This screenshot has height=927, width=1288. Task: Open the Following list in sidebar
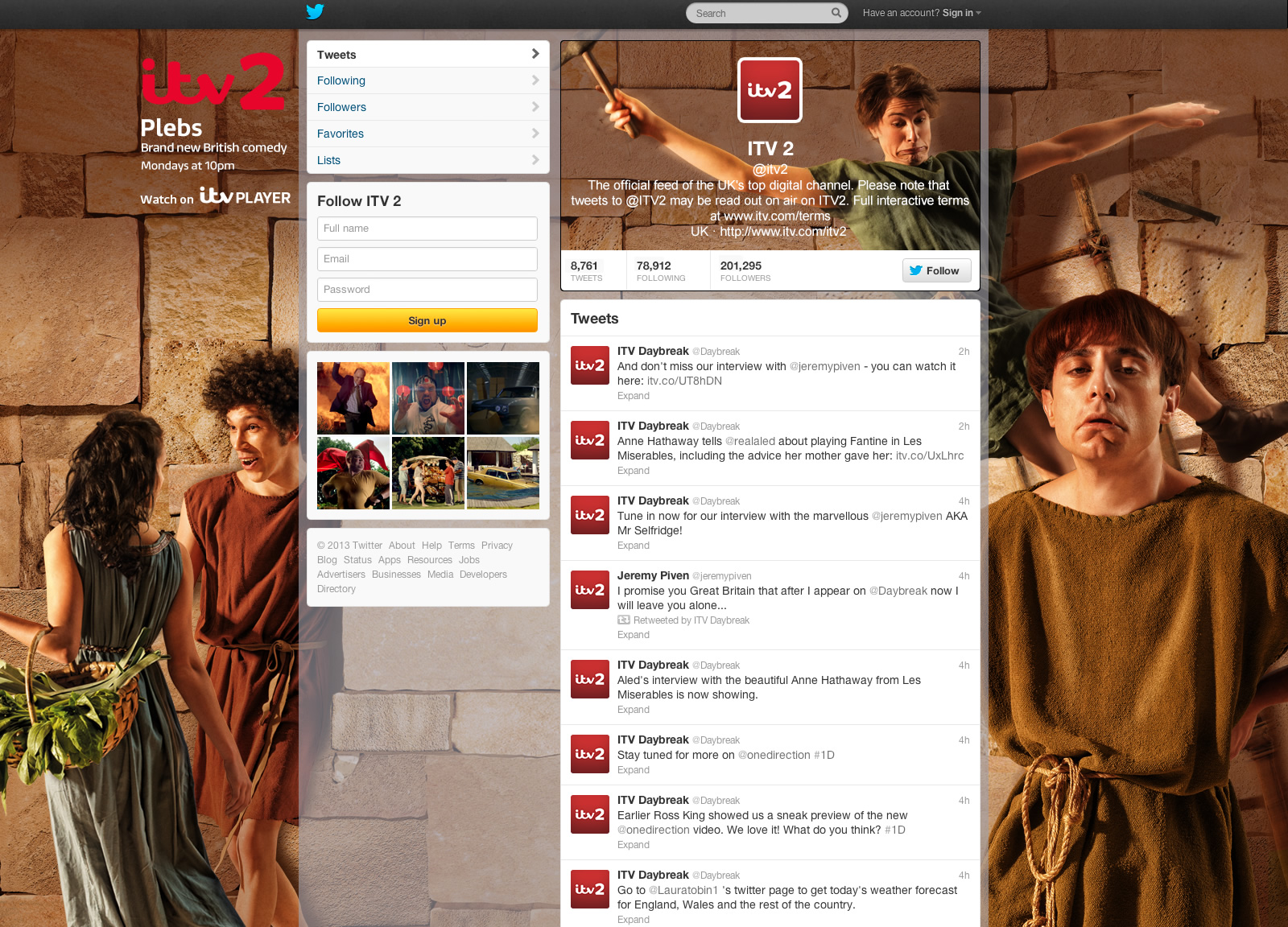[x=341, y=80]
